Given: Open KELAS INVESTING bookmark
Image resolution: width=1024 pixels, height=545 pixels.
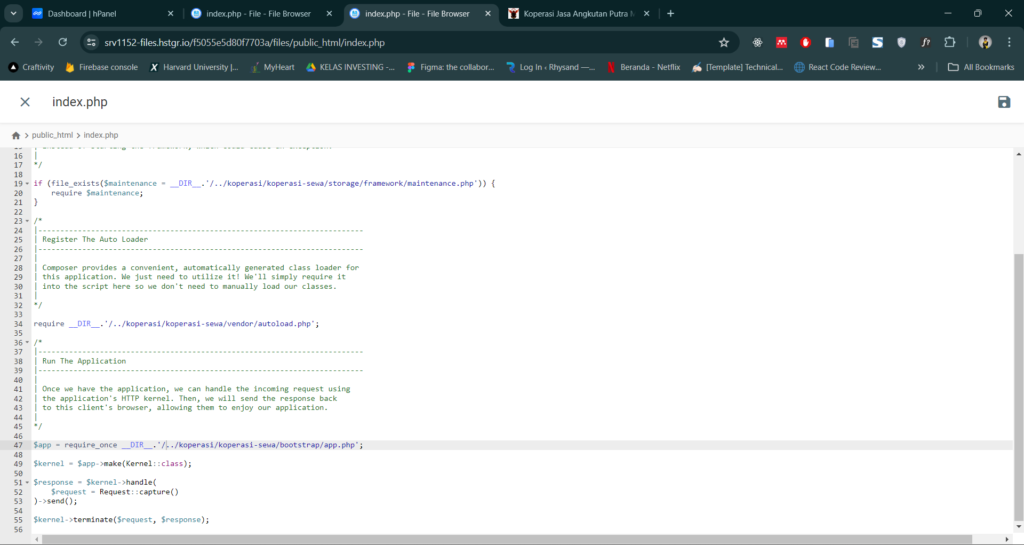Looking at the screenshot, I should coord(350,67).
